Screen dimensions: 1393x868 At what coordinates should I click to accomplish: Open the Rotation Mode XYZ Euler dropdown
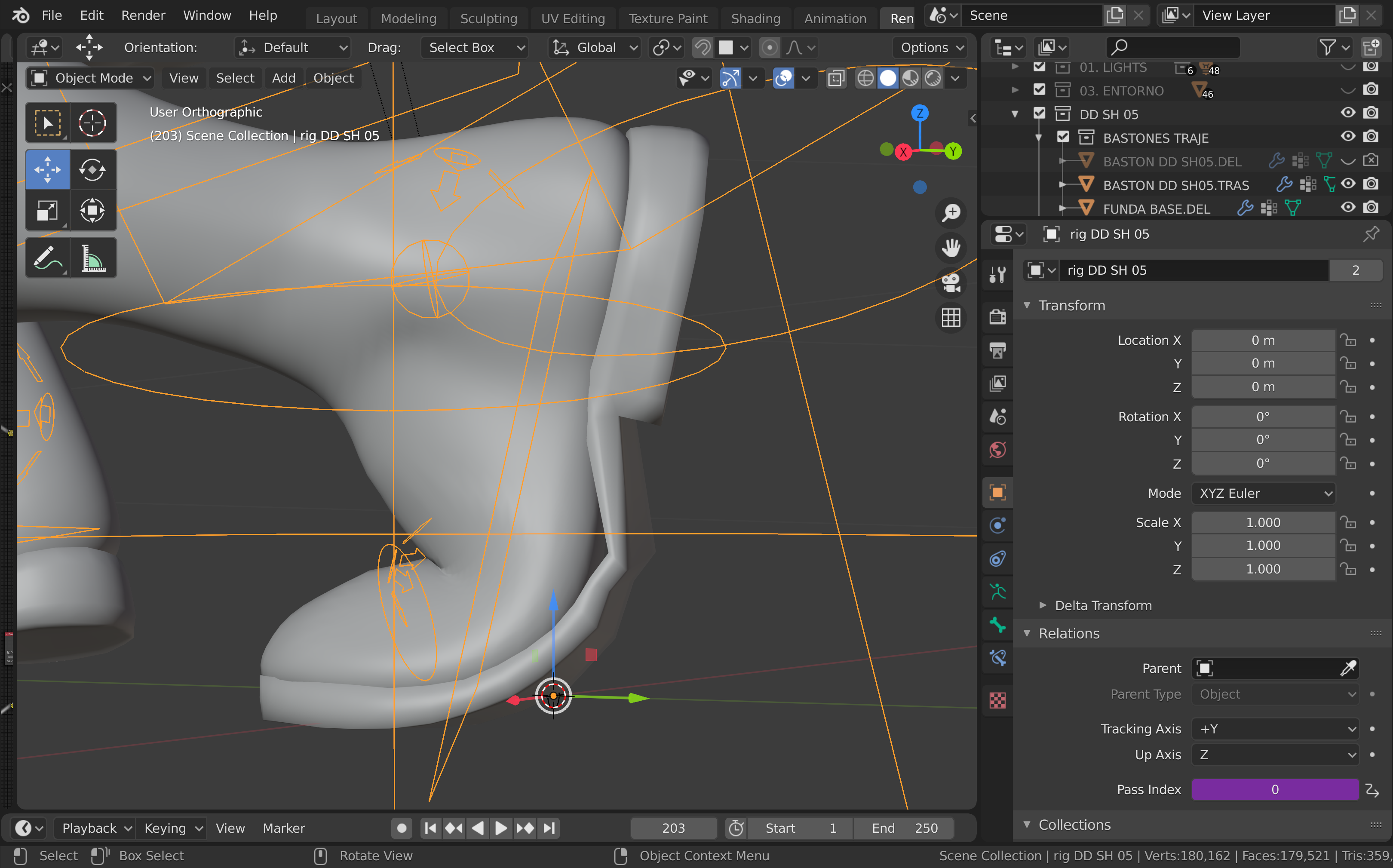[1263, 493]
